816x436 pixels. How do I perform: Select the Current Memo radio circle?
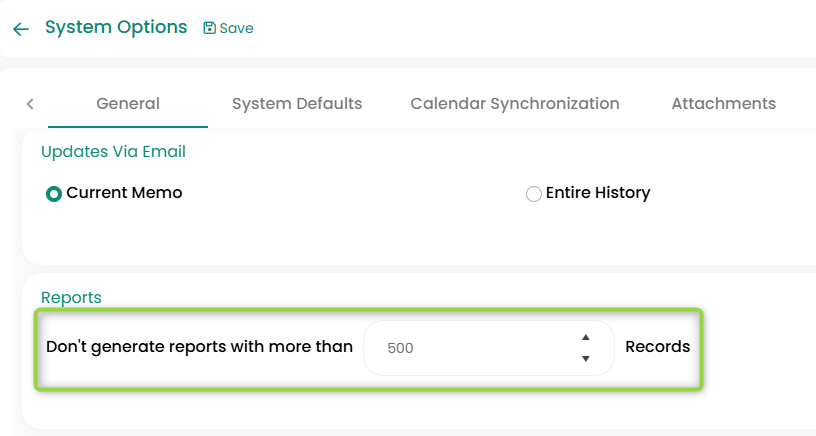pos(54,194)
